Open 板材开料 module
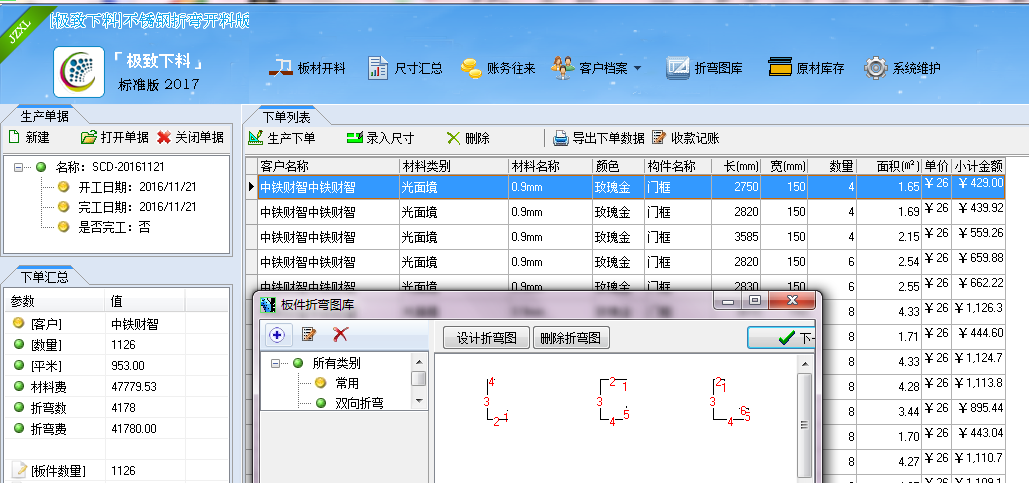Screen dimensions: 1029x483 (x=306, y=68)
